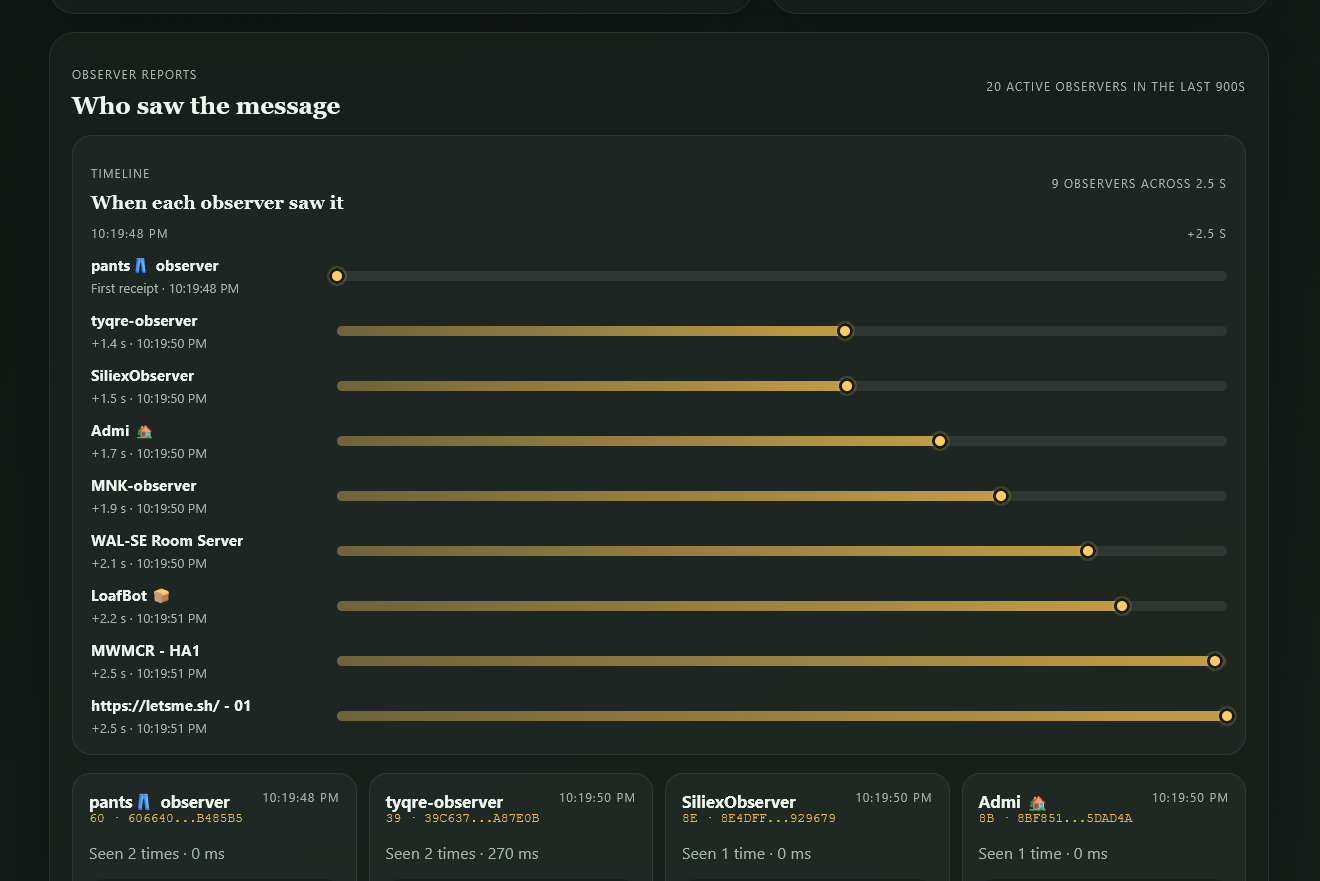
Task: Click the 606640...B485B5 key hash
Action: (x=185, y=818)
